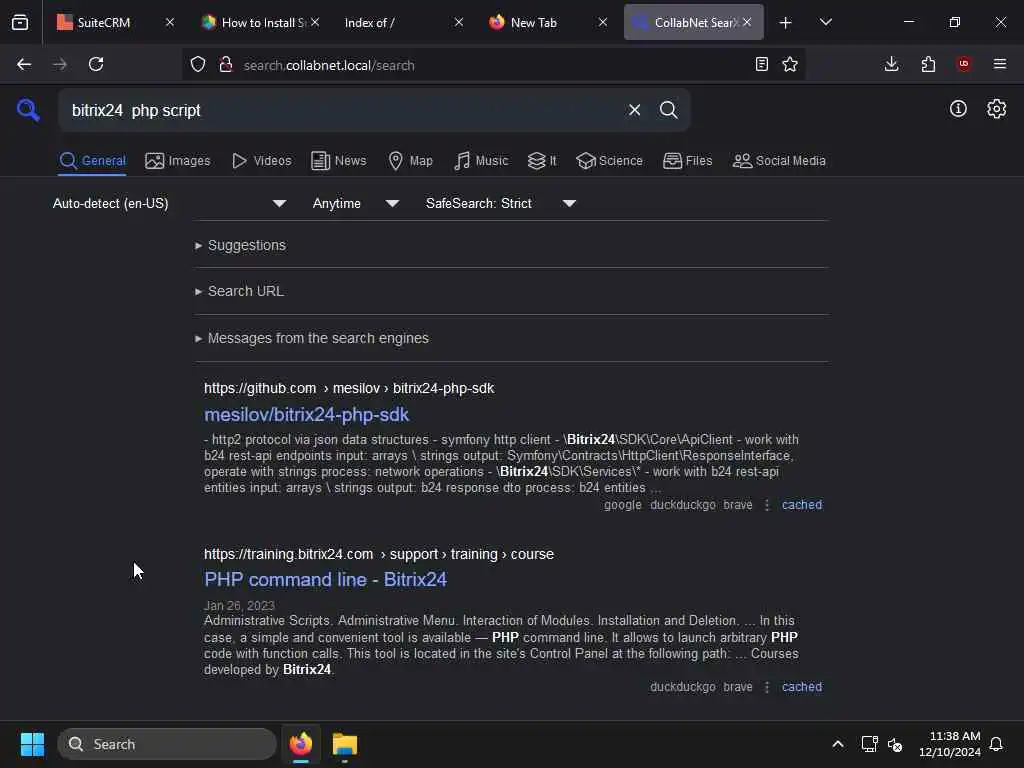This screenshot has width=1024, height=768.
Task: Switch to It search category
Action: pos(542,161)
